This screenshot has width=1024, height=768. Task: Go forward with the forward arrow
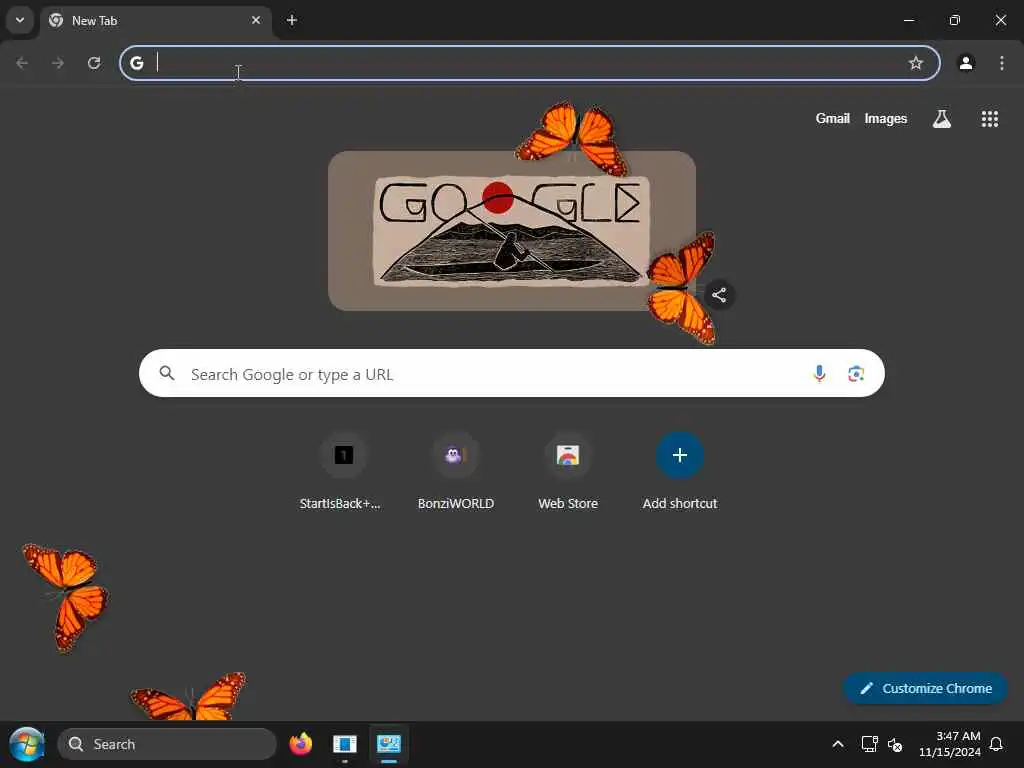57,63
